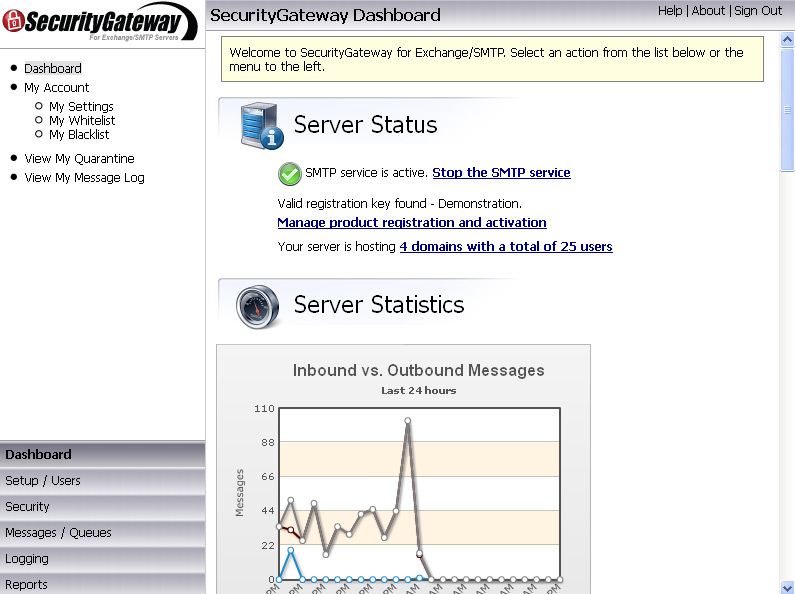Image resolution: width=795 pixels, height=594 pixels.
Task: Click the welcome message banner
Action: (492, 59)
